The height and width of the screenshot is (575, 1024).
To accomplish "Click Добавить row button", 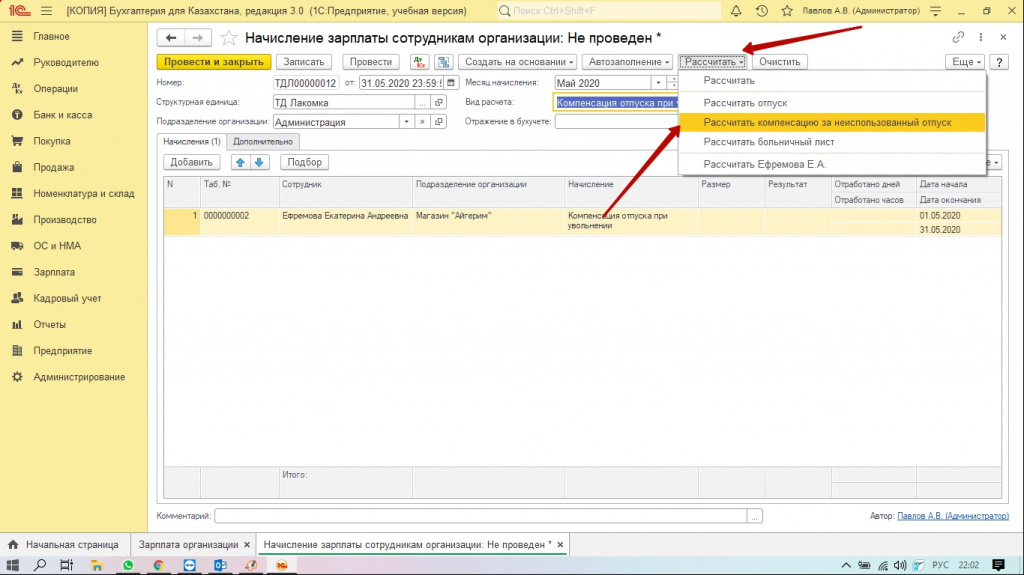I will click(x=191, y=162).
